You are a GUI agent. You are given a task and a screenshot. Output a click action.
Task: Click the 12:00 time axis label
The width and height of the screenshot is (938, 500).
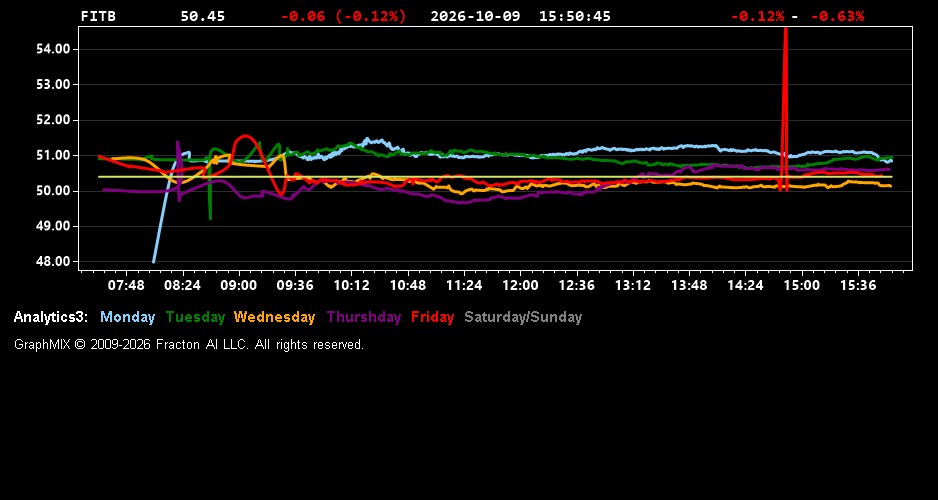pos(520,286)
